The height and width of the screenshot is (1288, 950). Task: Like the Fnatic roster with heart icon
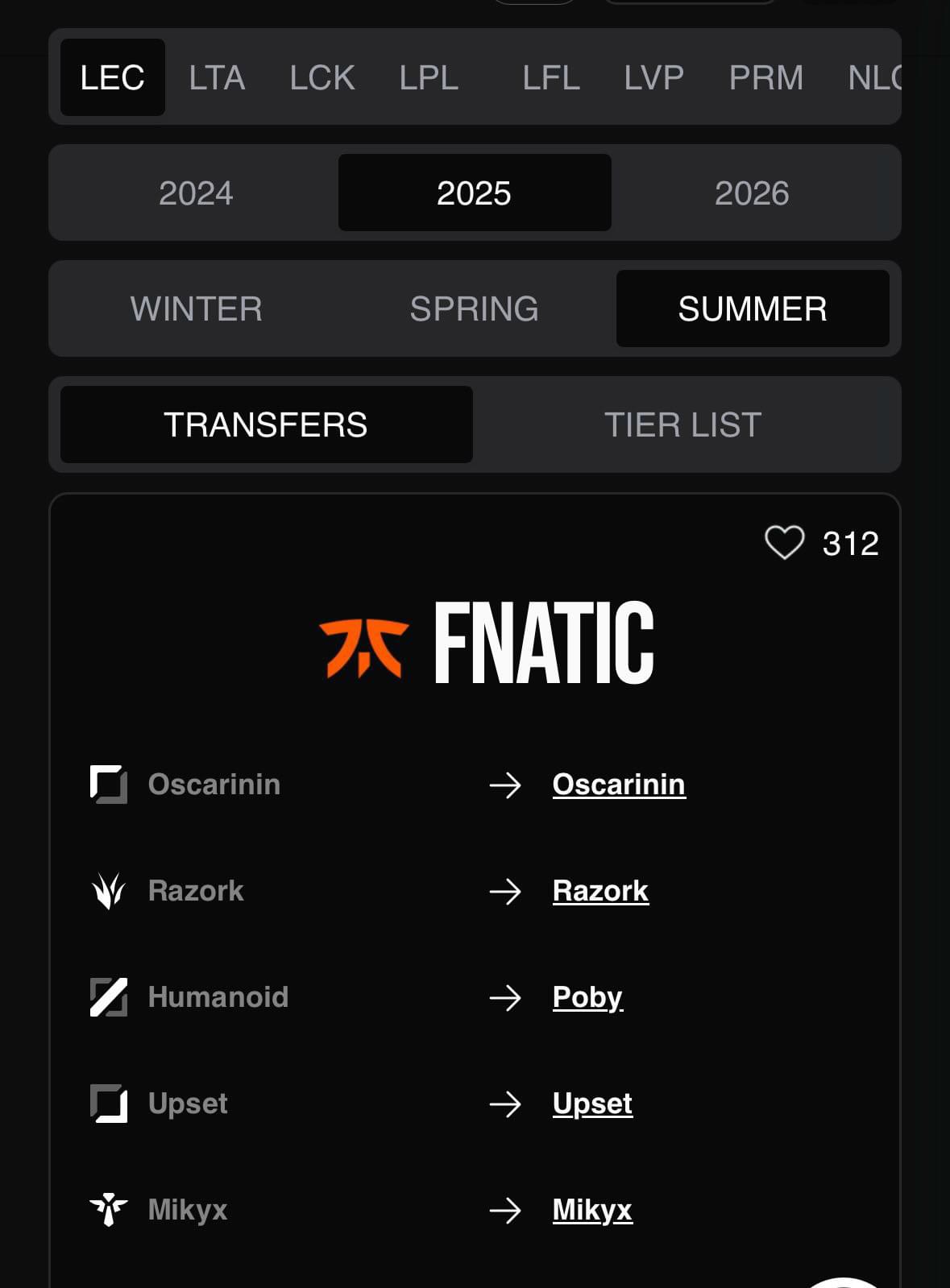click(x=784, y=543)
